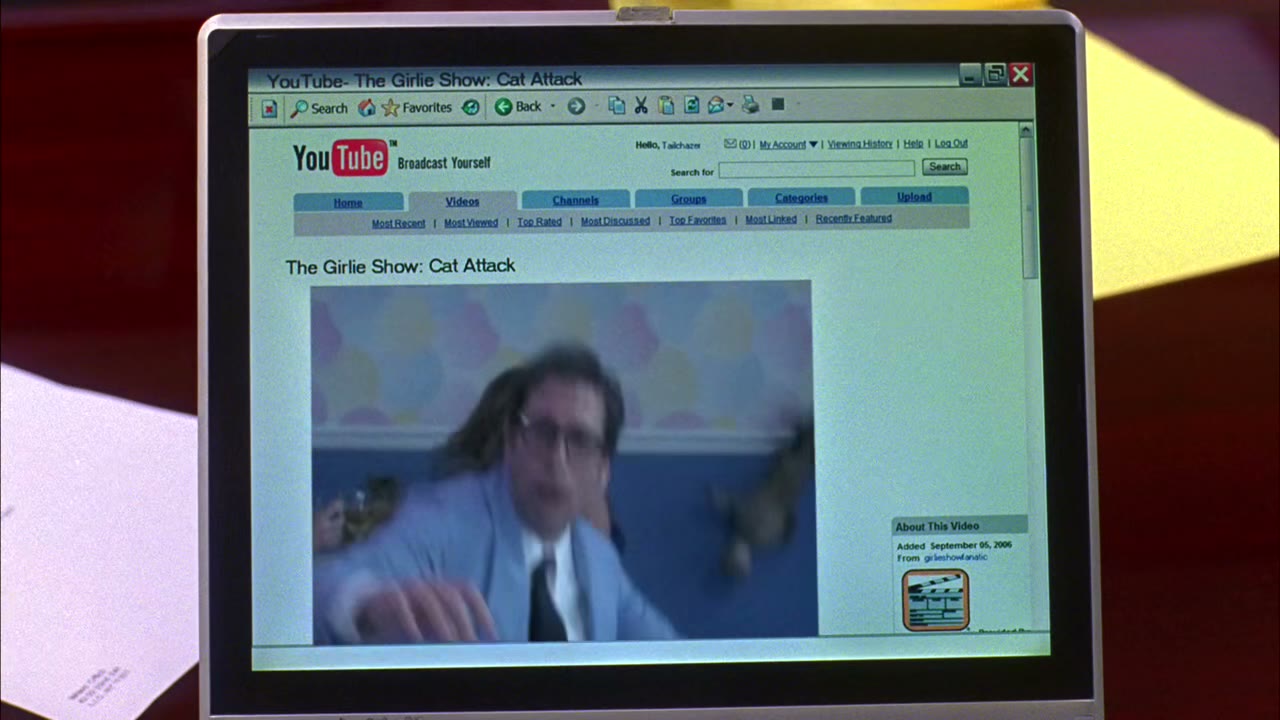Click the "September 05, 2006" added date

click(970, 545)
